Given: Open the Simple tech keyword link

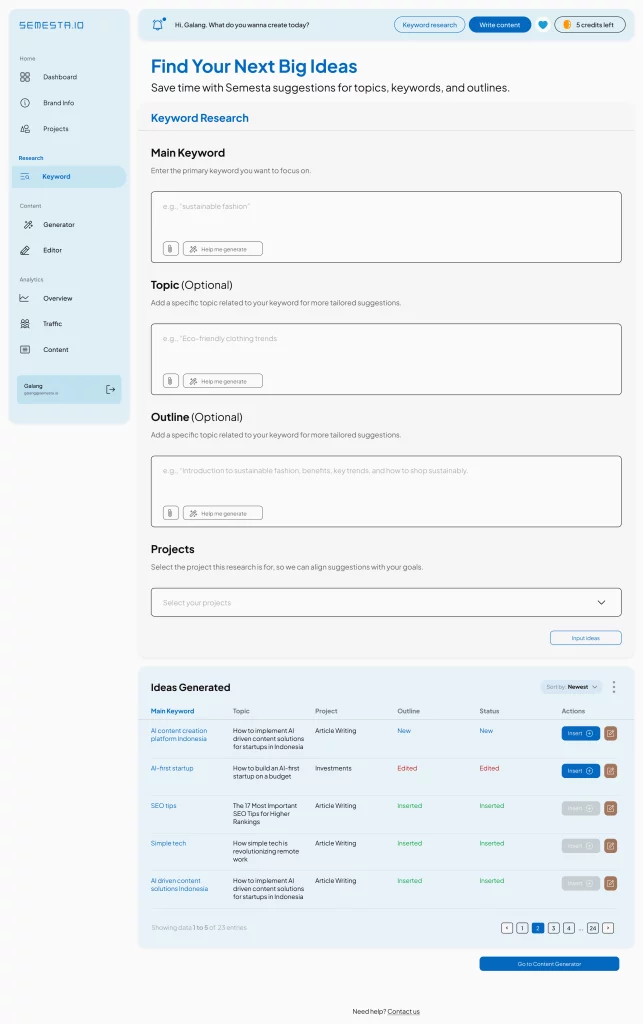Looking at the screenshot, I should click(x=168, y=843).
